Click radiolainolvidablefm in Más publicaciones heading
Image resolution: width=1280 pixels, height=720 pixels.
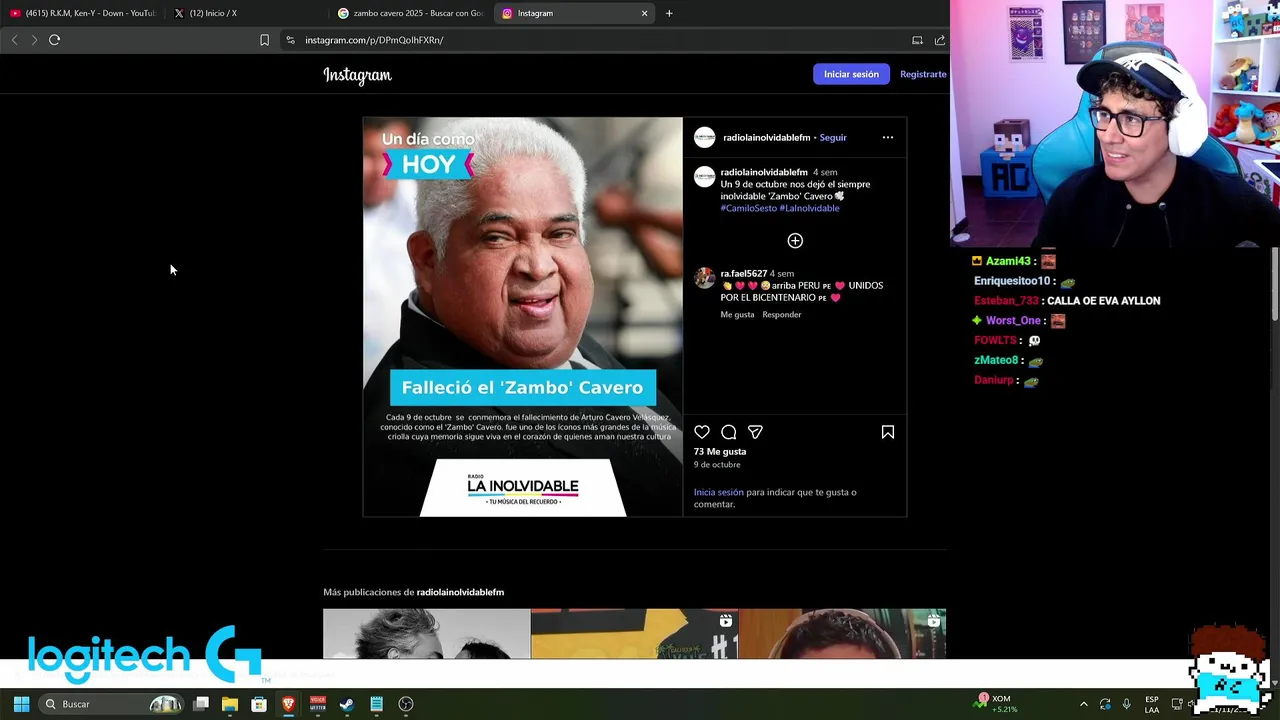pos(460,592)
